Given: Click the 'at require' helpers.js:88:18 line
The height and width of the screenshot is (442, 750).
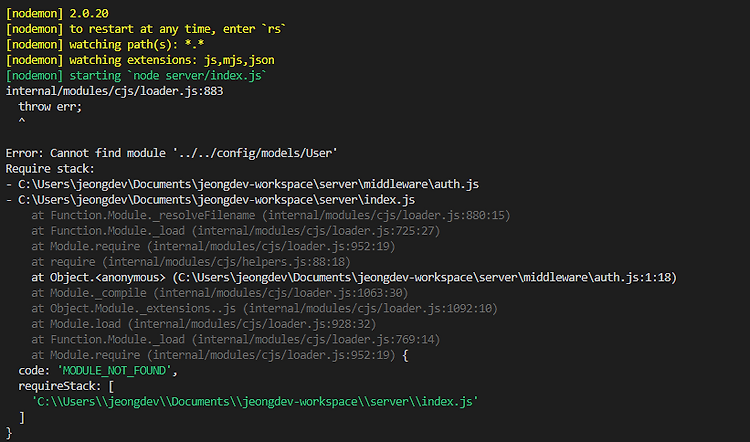Looking at the screenshot, I should click(x=191, y=262).
